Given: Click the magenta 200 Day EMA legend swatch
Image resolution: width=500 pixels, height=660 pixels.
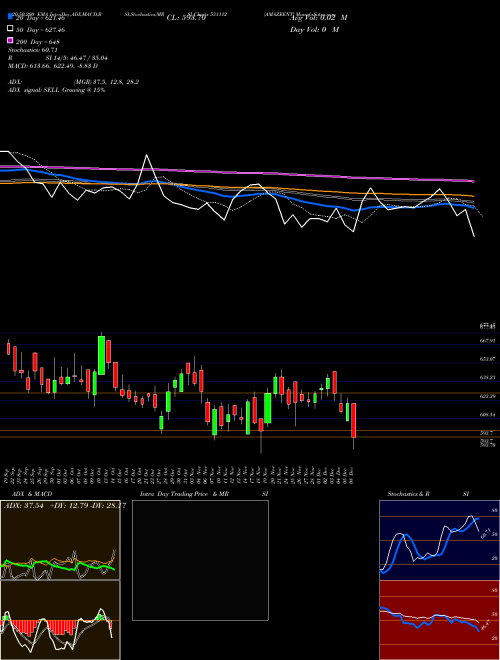Looking at the screenshot, I should tap(10, 40).
